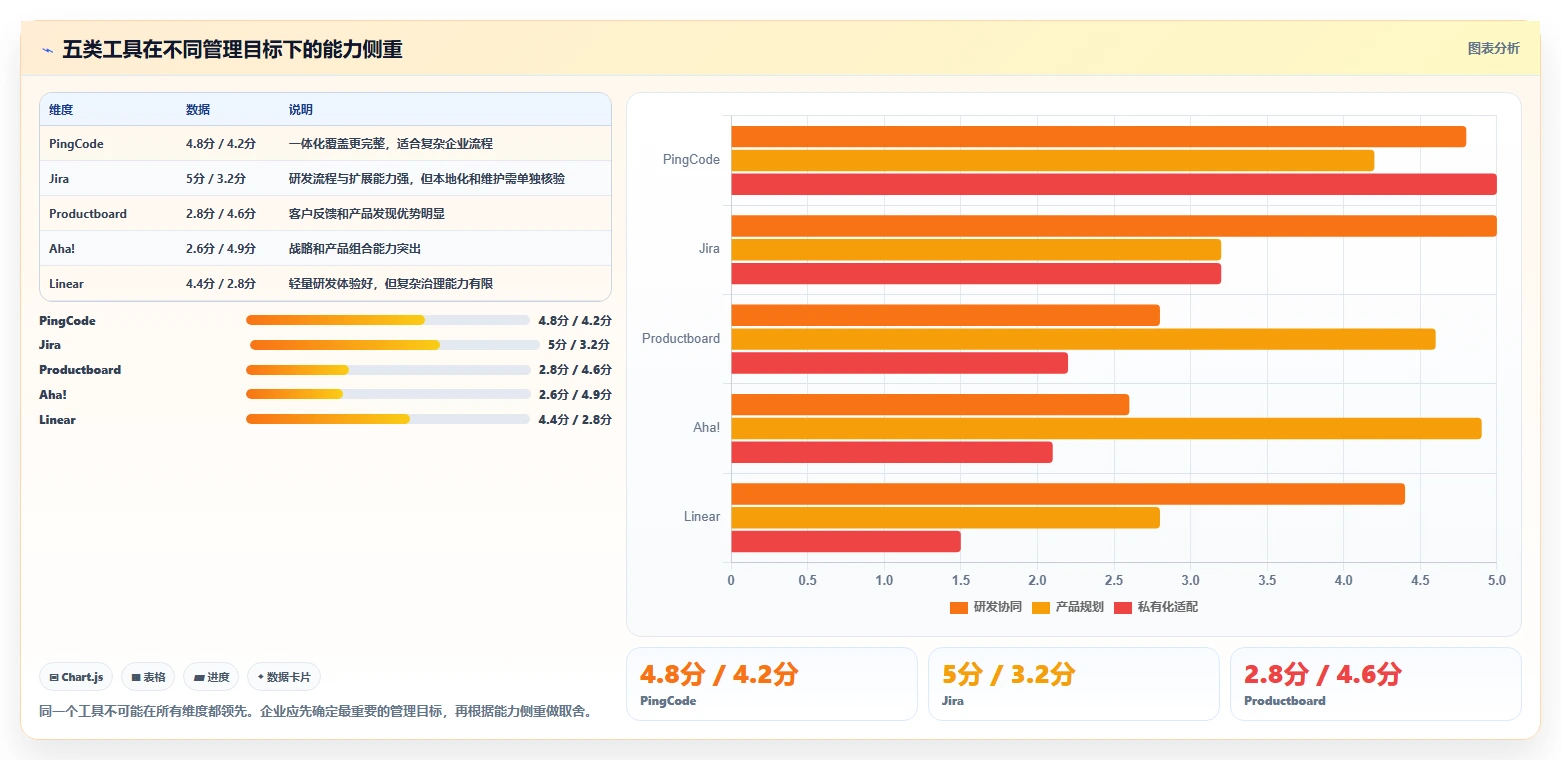Image resolution: width=1561 pixels, height=760 pixels.
Task: Click the 数据 table column header
Action: click(x=198, y=110)
